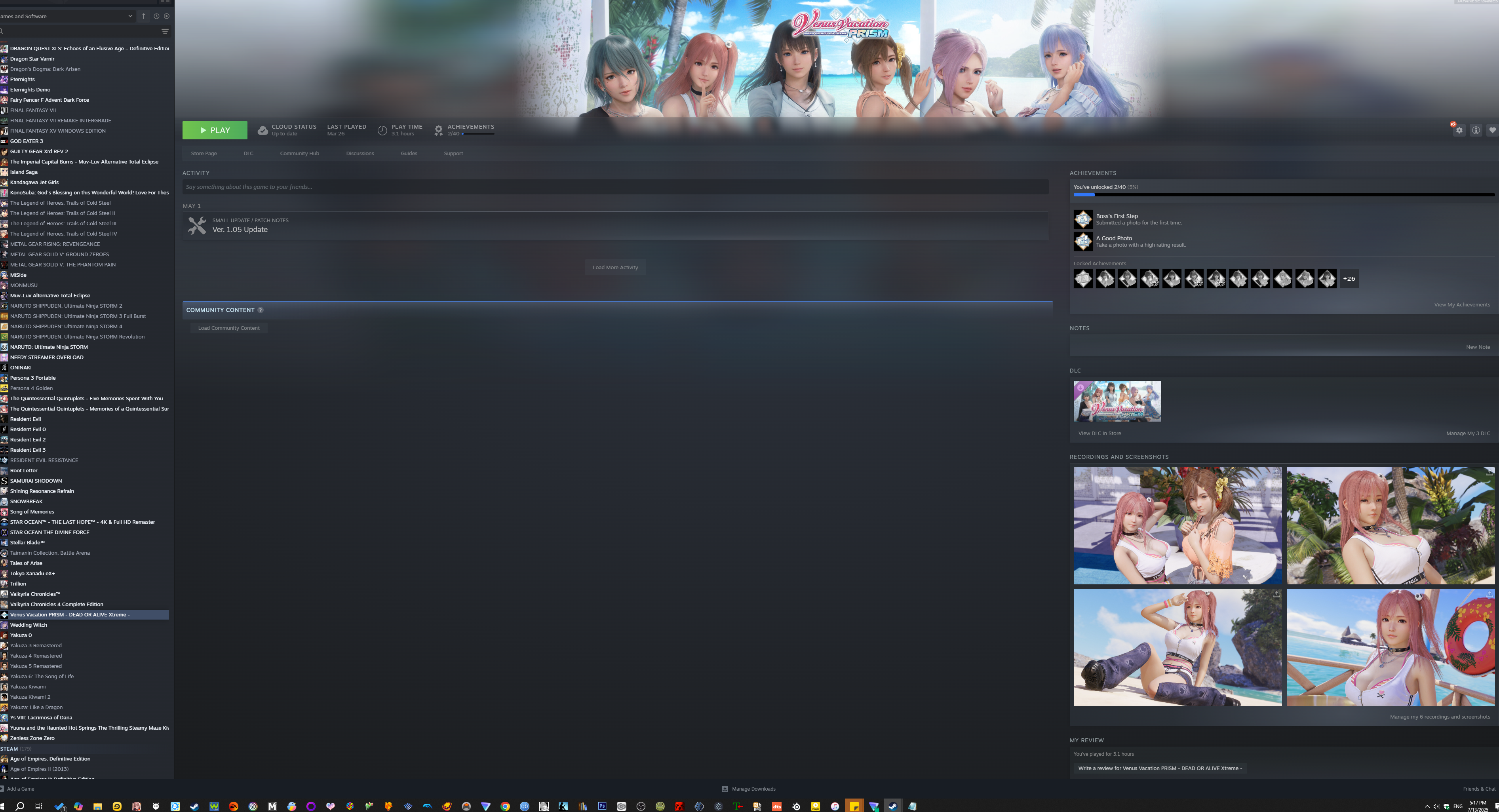The image size is (1499, 812).
Task: Open the Discussions tab
Action: pos(360,154)
